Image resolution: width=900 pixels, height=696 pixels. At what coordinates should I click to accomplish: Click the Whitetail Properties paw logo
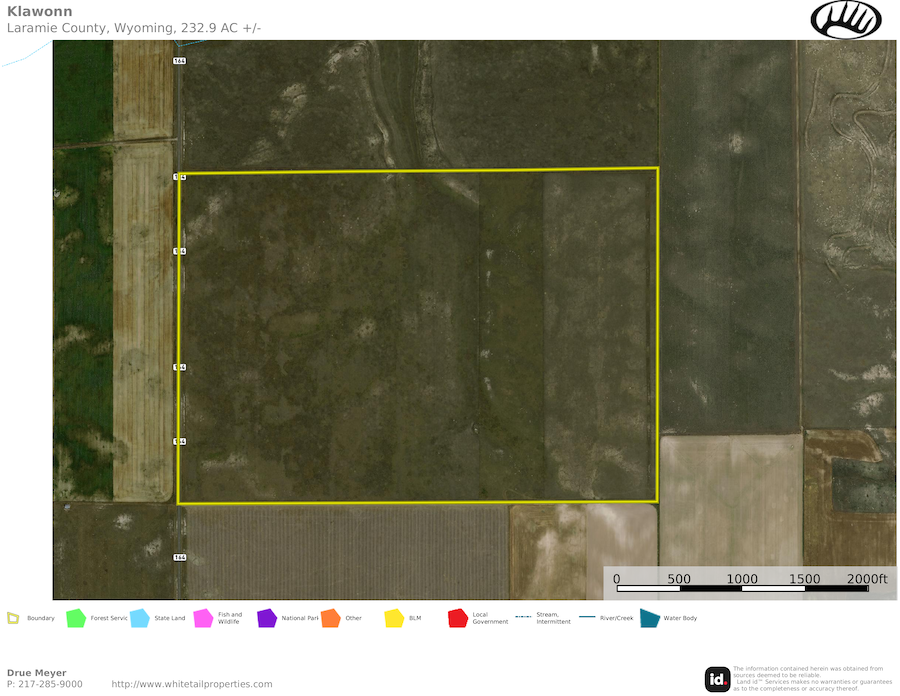[x=845, y=19]
